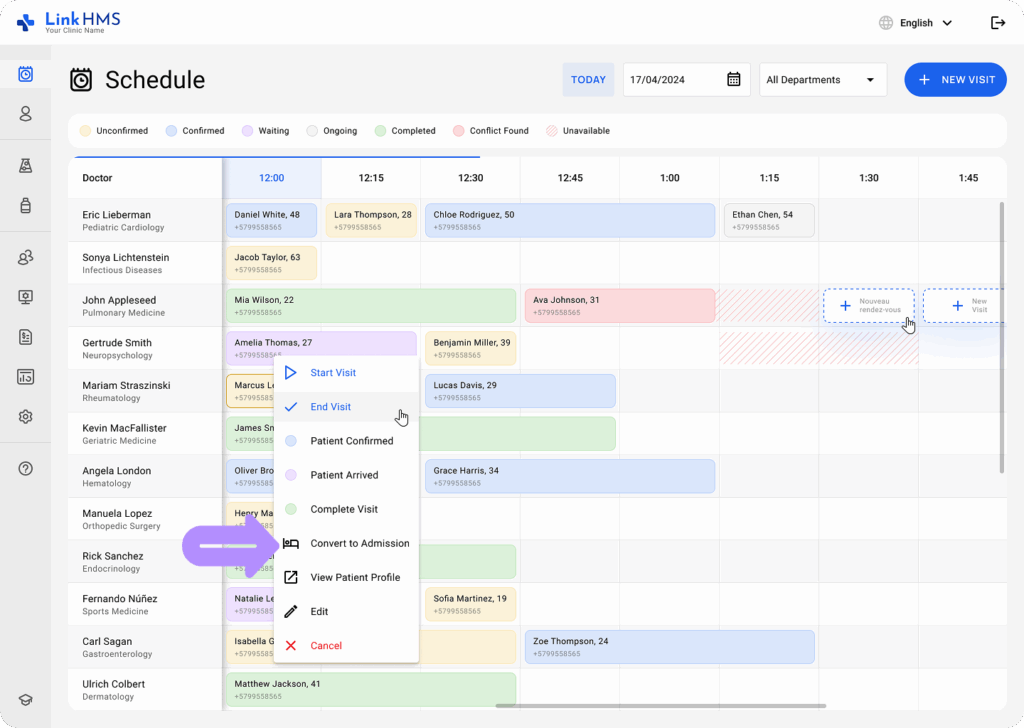Click the multi-user group sidebar icon
The height and width of the screenshot is (728, 1024).
(26, 258)
